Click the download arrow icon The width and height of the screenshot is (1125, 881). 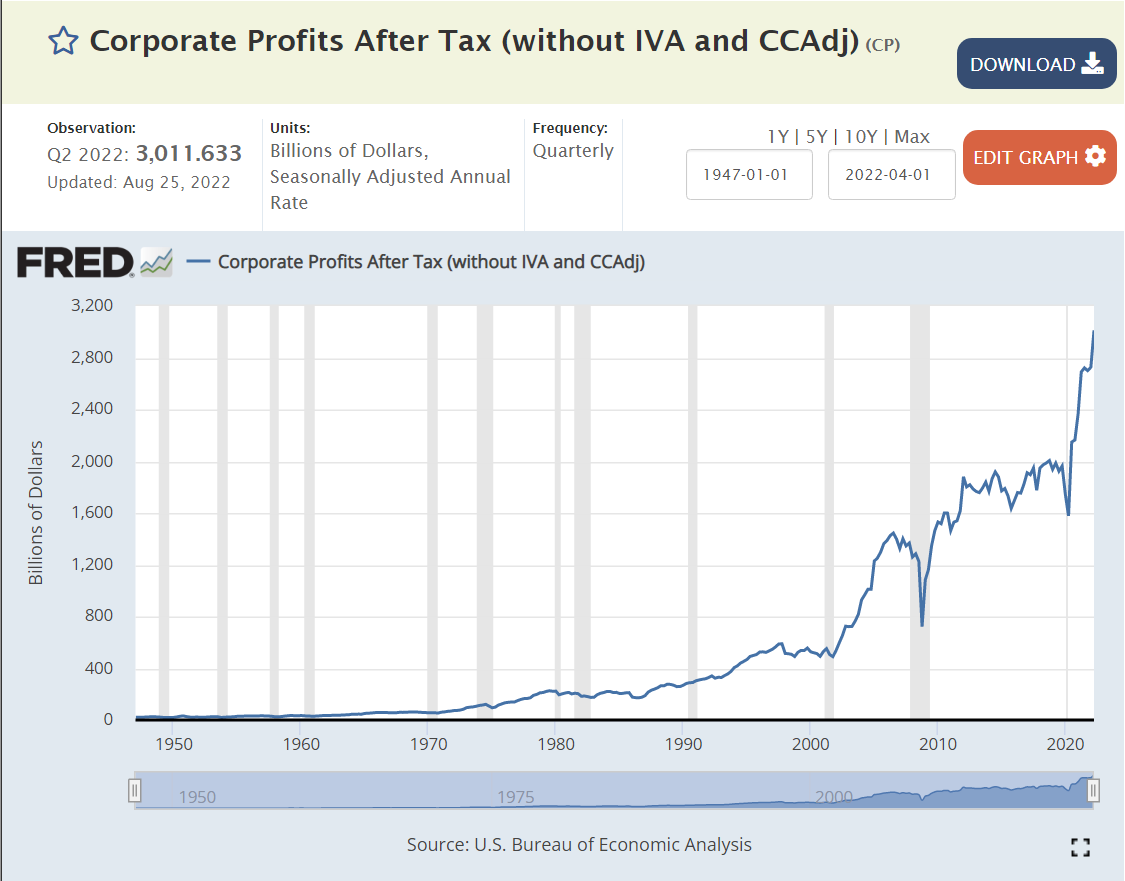pos(1093,64)
